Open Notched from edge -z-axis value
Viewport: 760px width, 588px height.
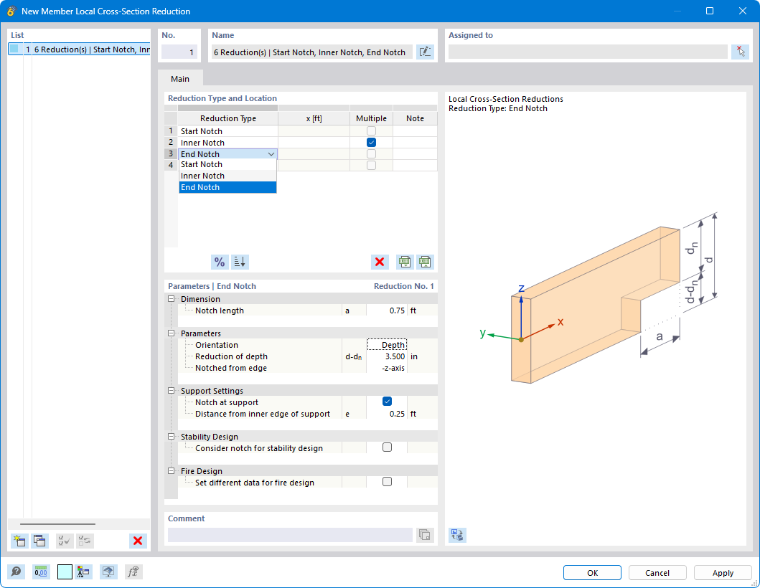[x=387, y=368]
